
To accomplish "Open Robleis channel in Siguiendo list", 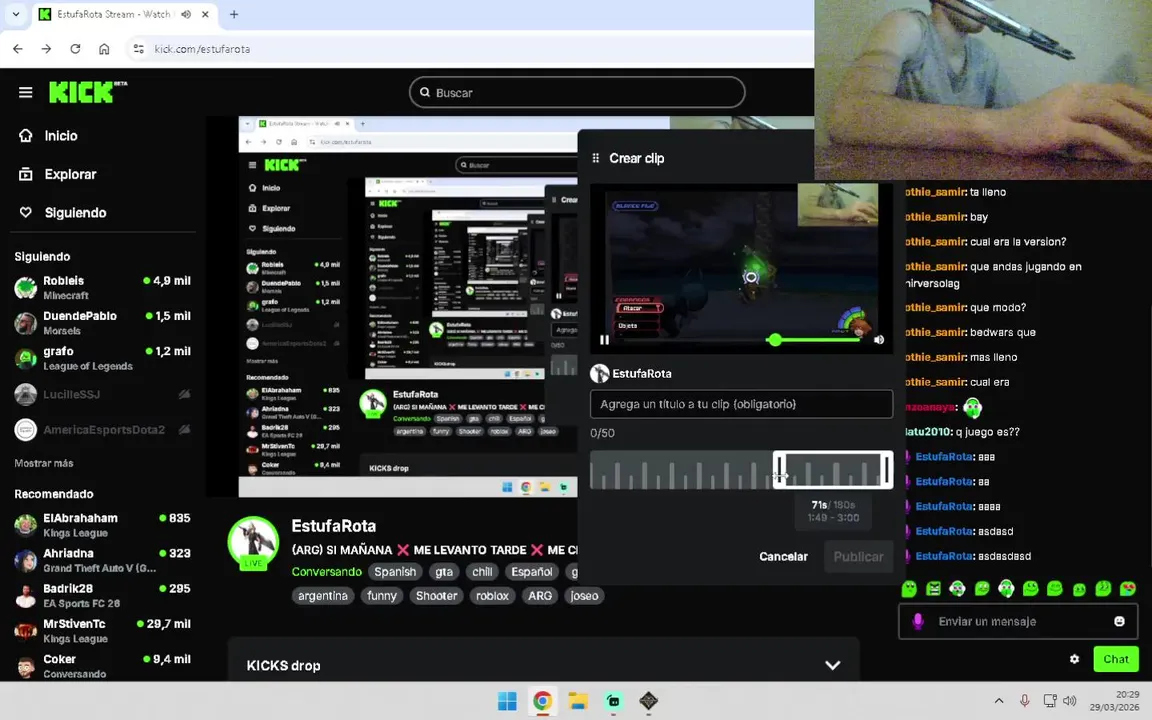I will (x=103, y=287).
